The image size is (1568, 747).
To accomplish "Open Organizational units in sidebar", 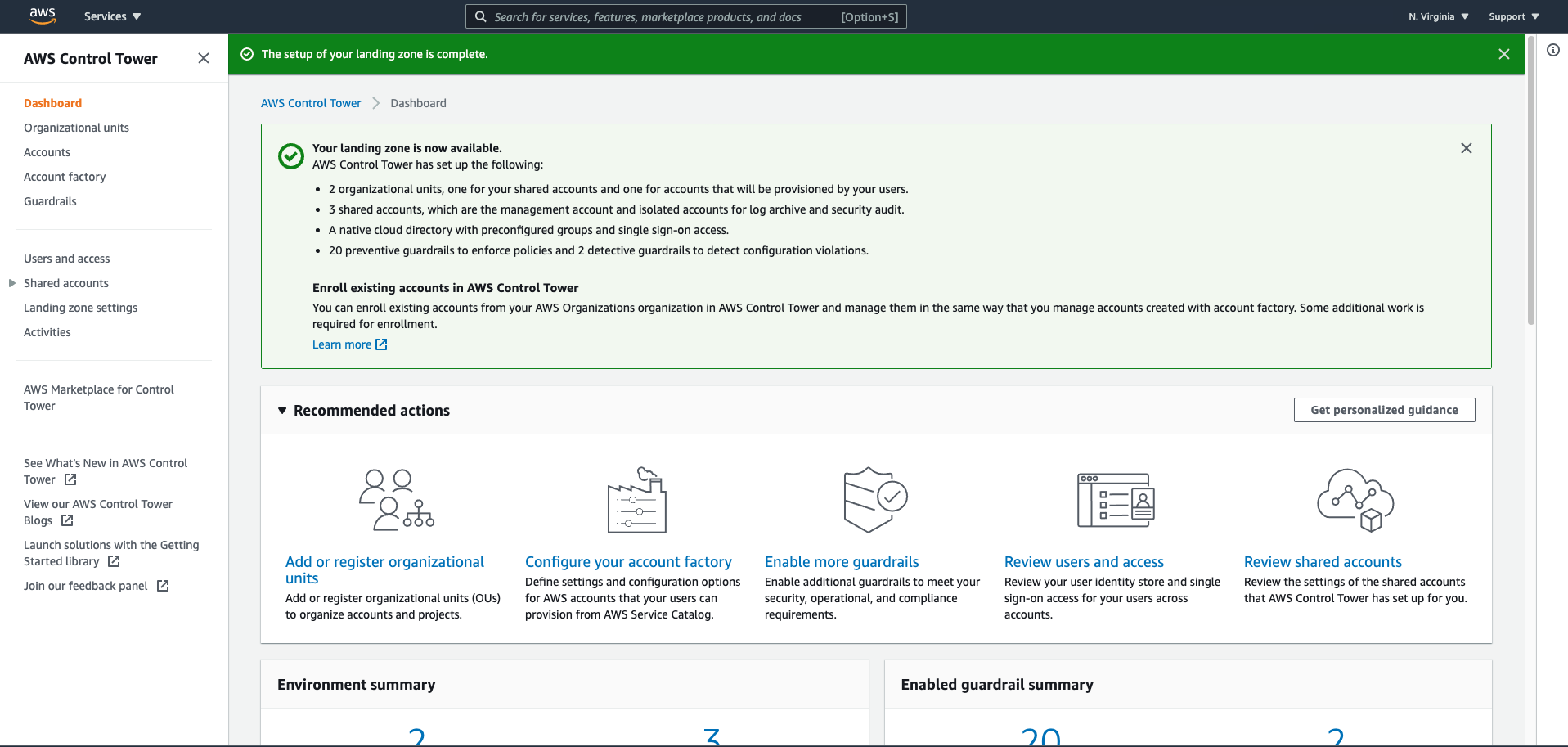I will (76, 128).
